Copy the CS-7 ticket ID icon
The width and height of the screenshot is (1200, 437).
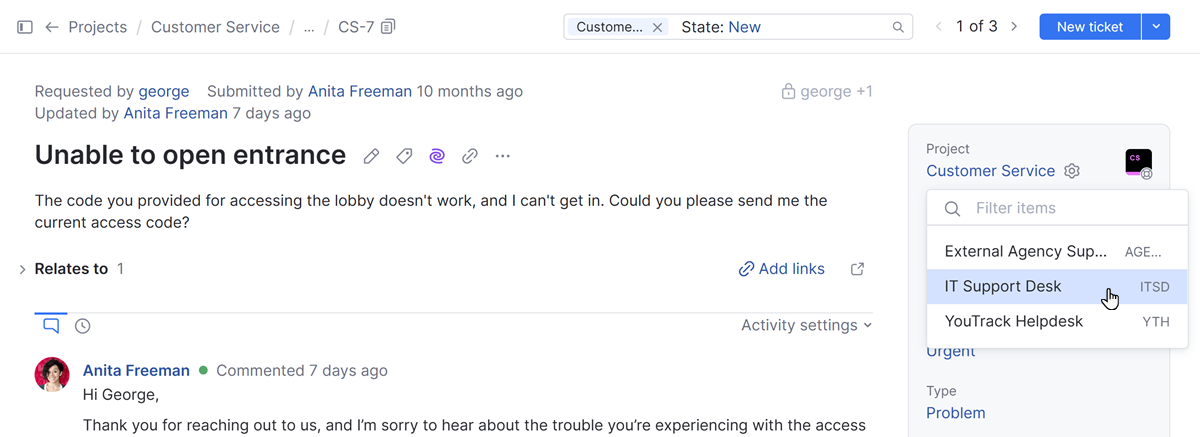389,27
